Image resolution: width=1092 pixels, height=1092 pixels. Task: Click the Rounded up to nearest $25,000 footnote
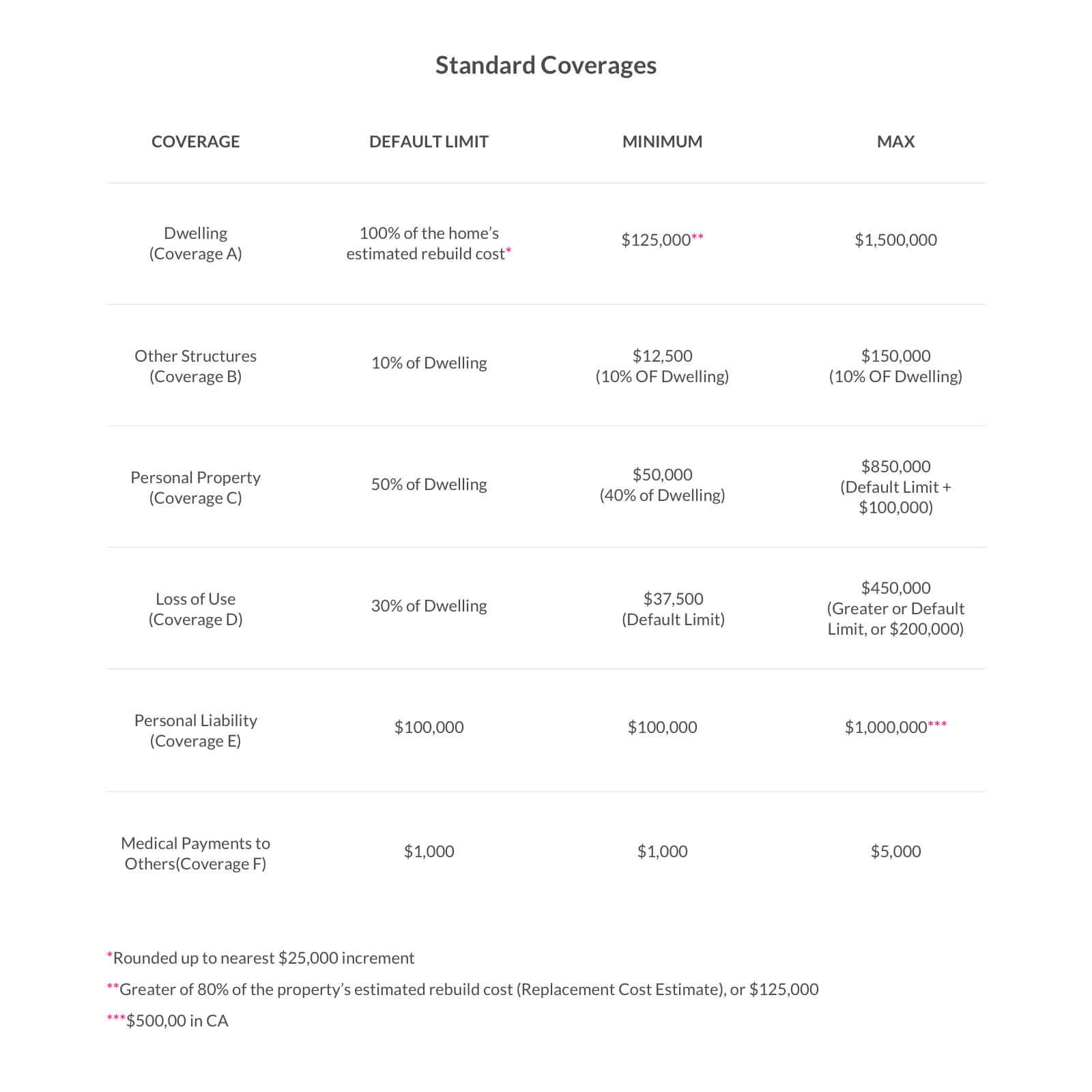pos(263,958)
